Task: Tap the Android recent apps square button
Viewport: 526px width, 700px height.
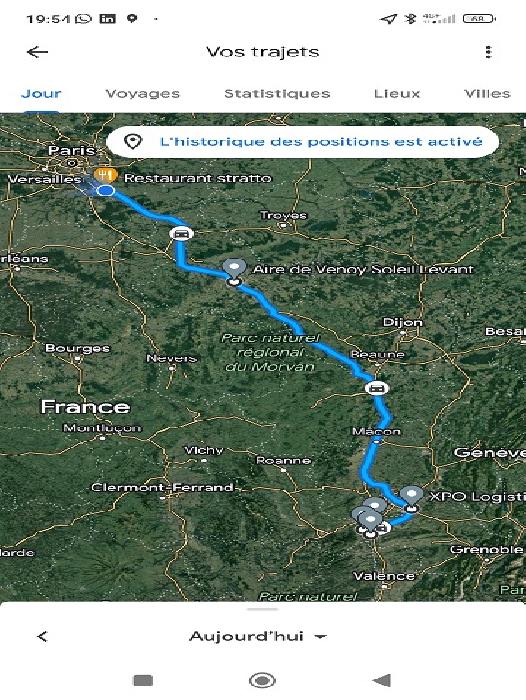Action: point(143,681)
